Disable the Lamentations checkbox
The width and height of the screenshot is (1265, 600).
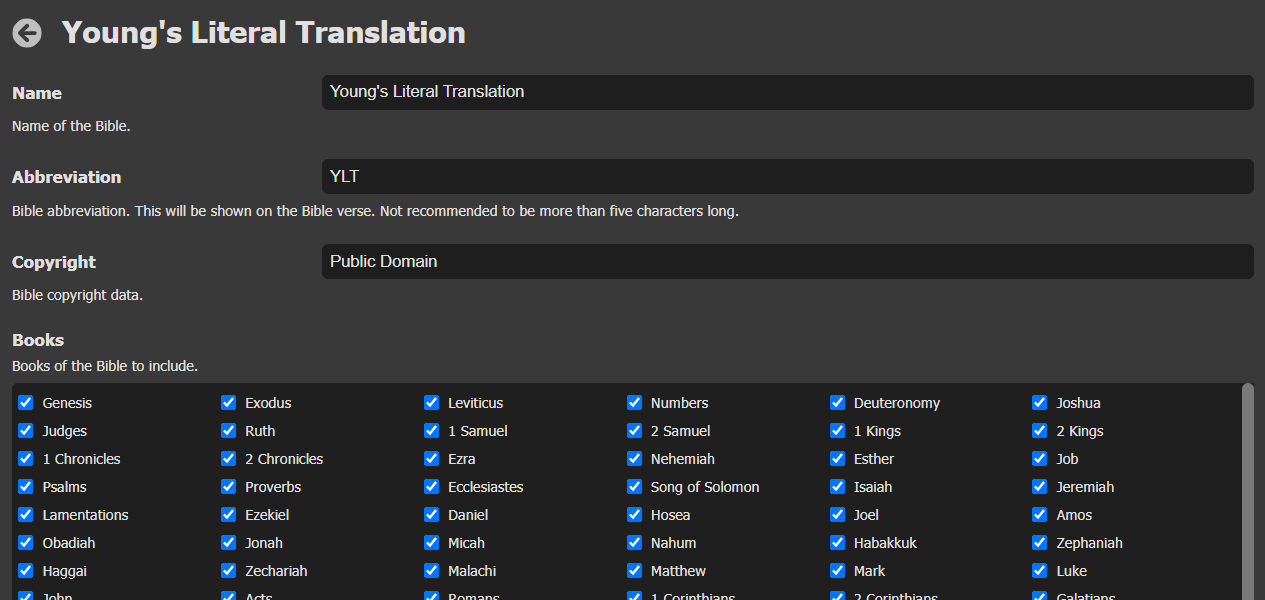26,515
